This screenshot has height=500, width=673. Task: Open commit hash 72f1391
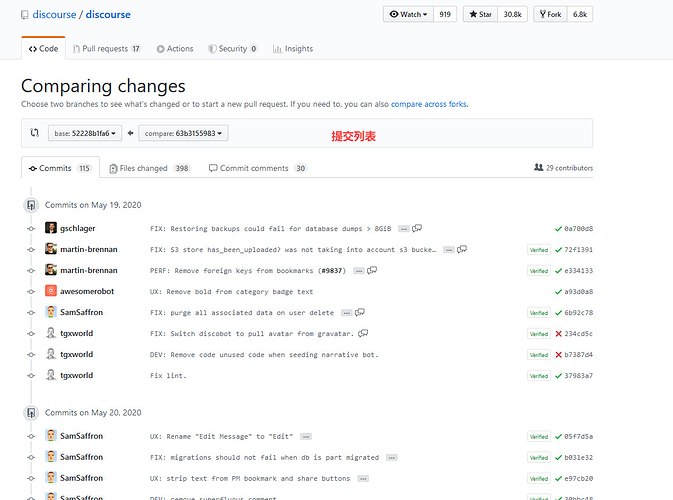click(579, 249)
